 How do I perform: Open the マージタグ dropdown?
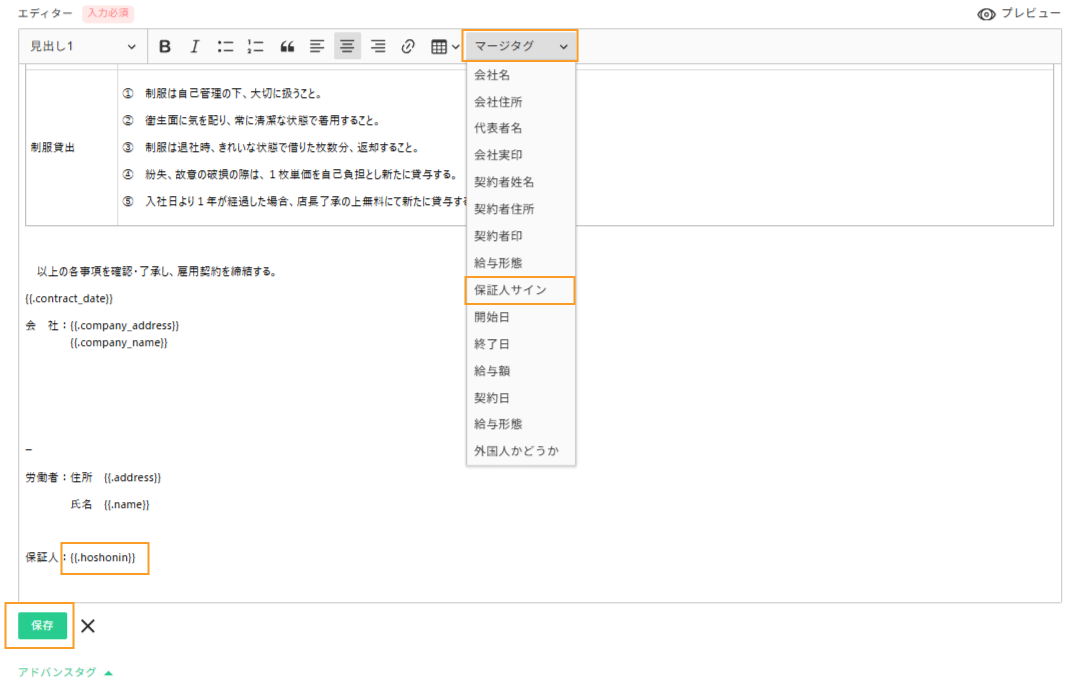[x=520, y=46]
